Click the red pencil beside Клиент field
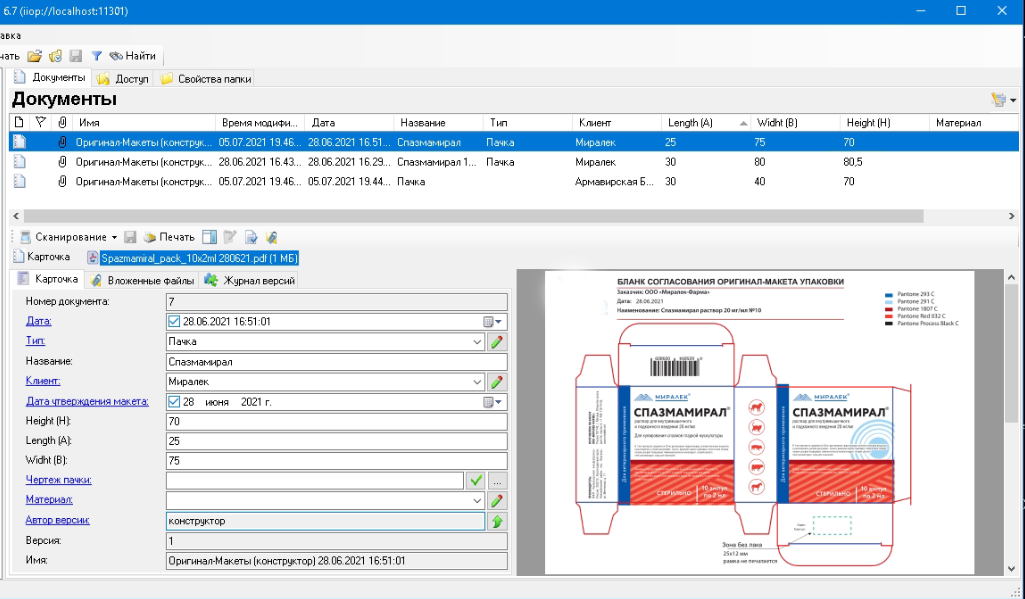1025x599 pixels. click(497, 382)
